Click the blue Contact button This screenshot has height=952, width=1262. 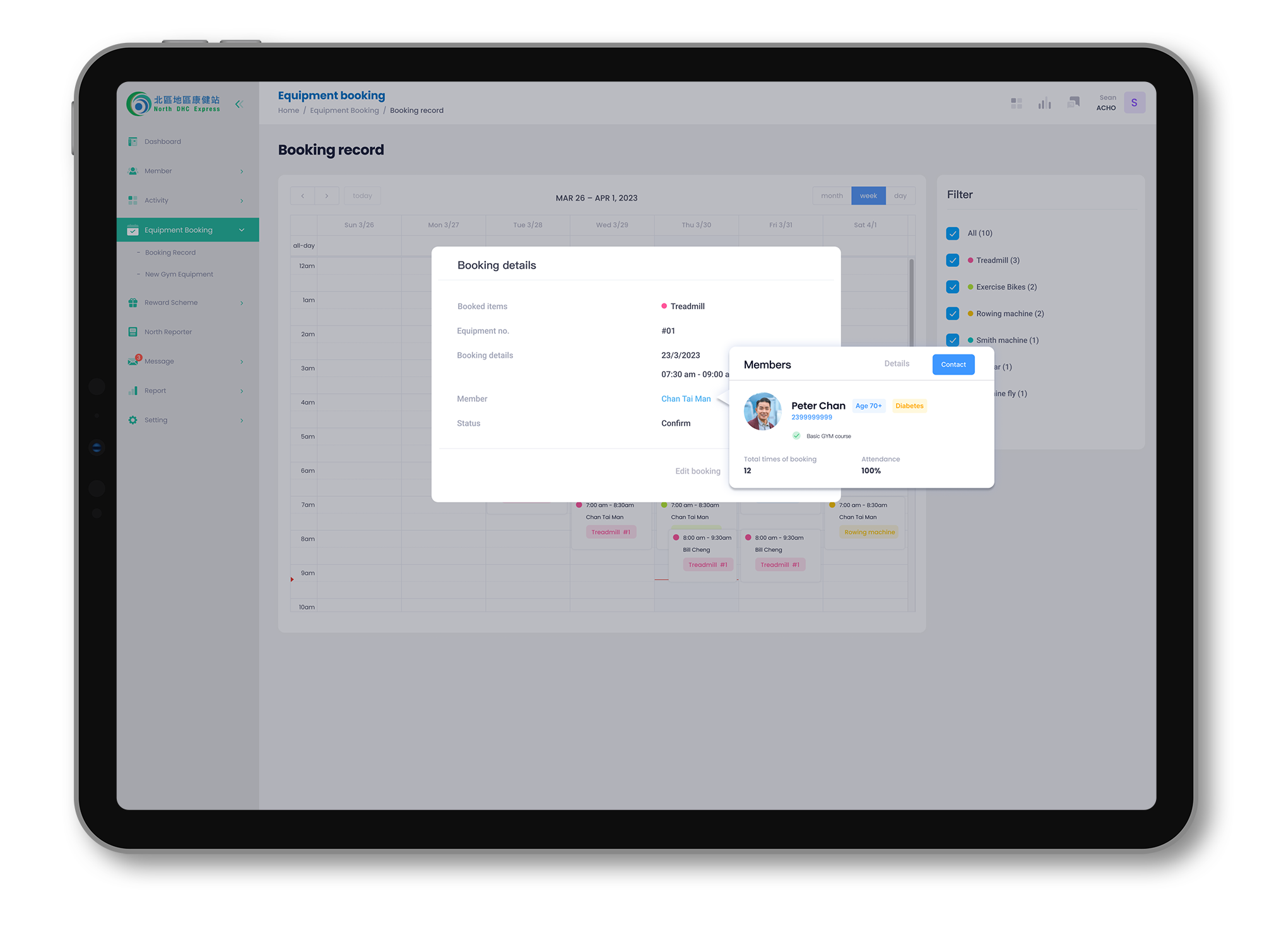[x=953, y=365]
